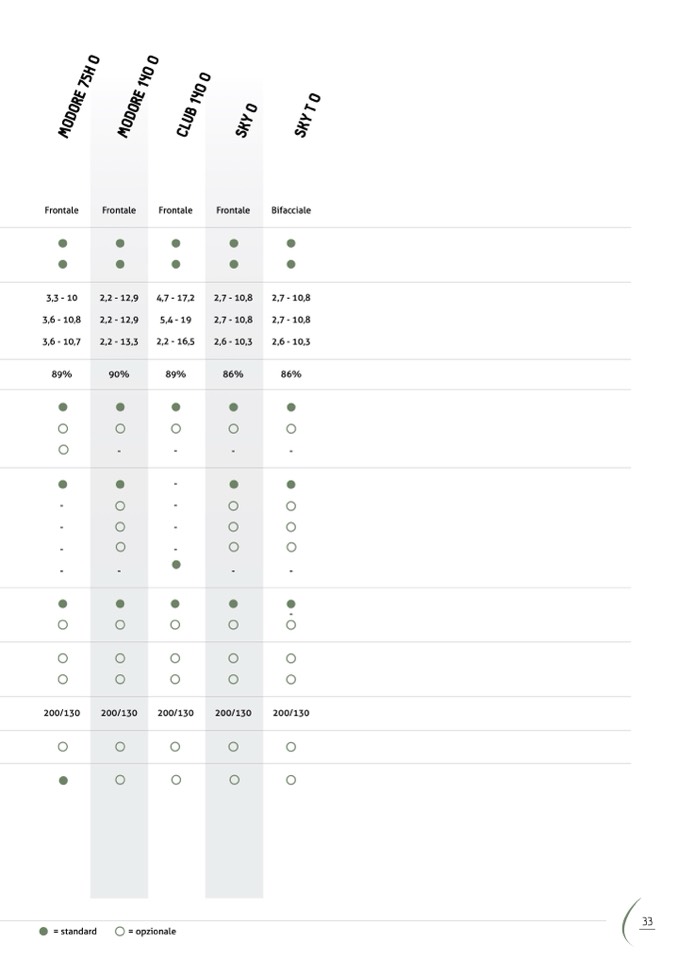This screenshot has height=959, width=678.
Task: Click the 90% efficiency value
Action: click(119, 374)
